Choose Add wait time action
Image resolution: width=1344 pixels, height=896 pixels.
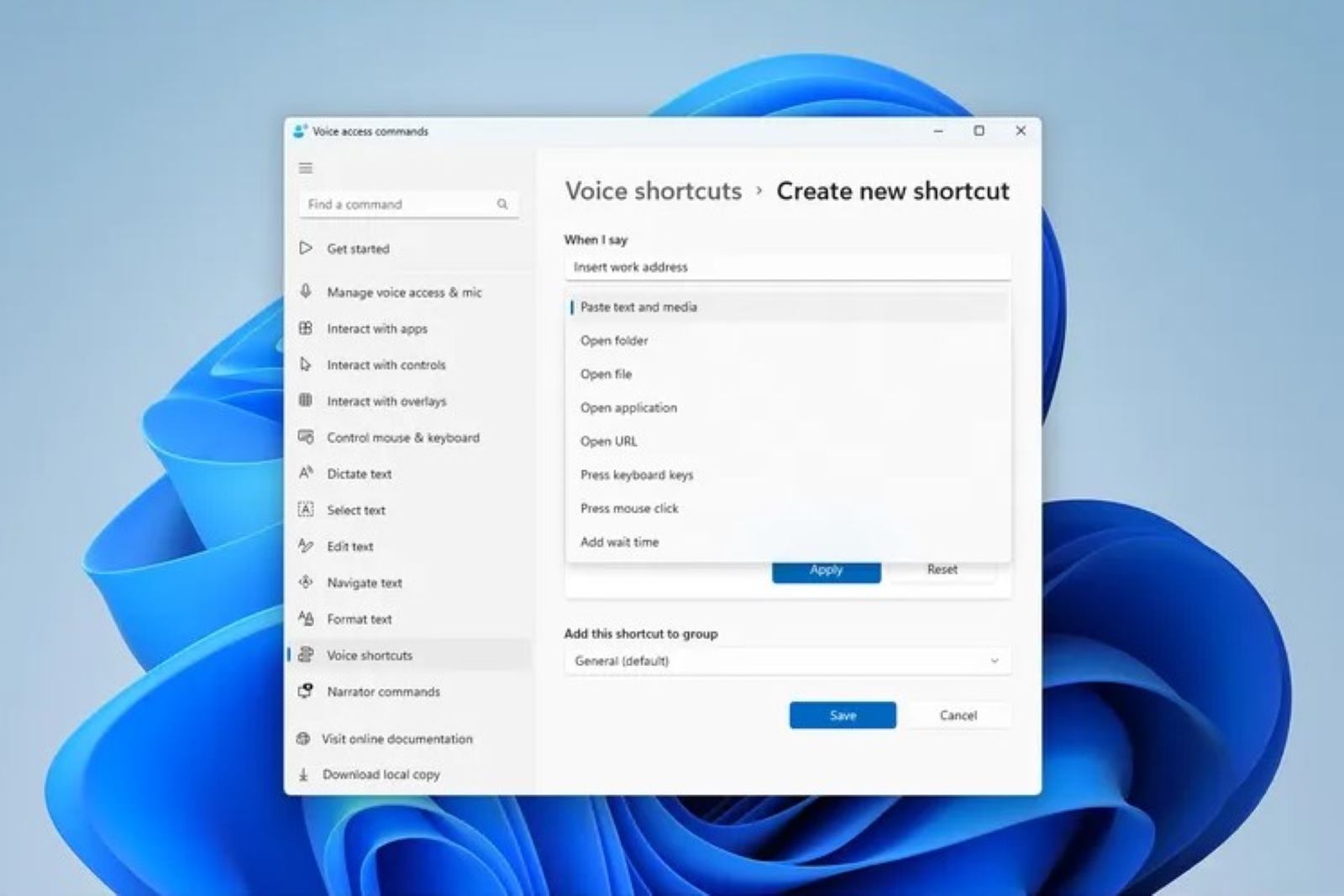788,542
